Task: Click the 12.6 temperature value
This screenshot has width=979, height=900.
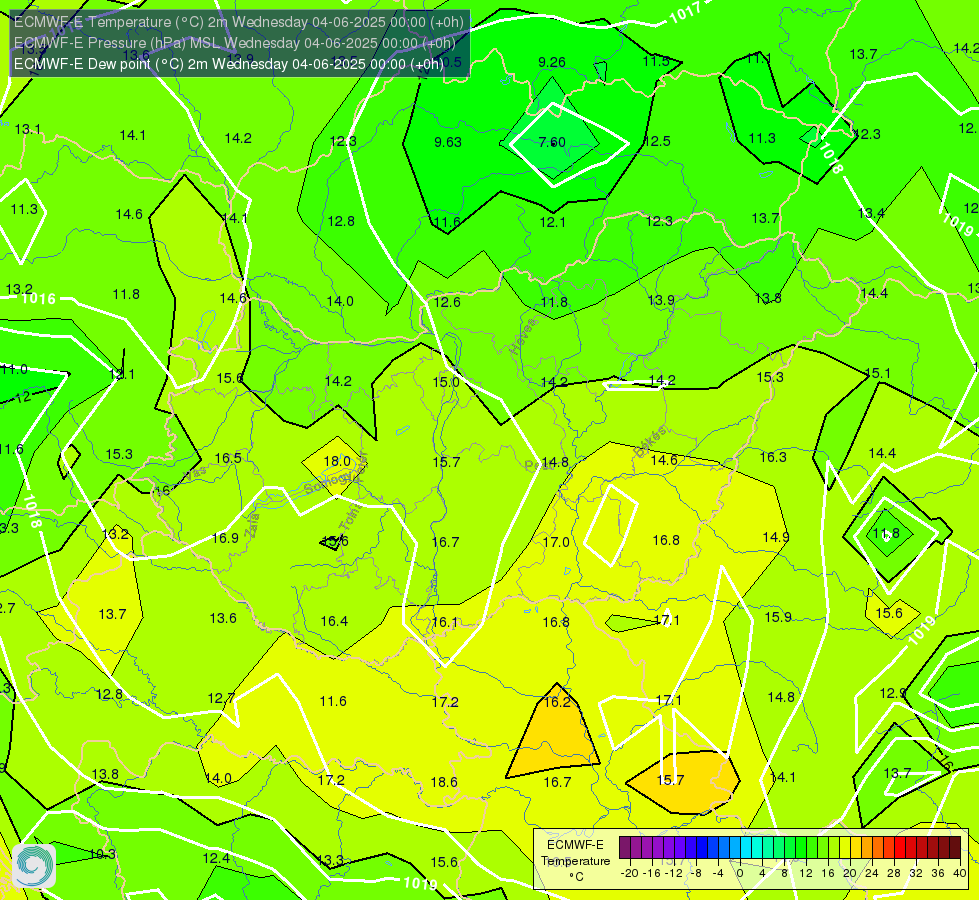Action: [x=447, y=302]
